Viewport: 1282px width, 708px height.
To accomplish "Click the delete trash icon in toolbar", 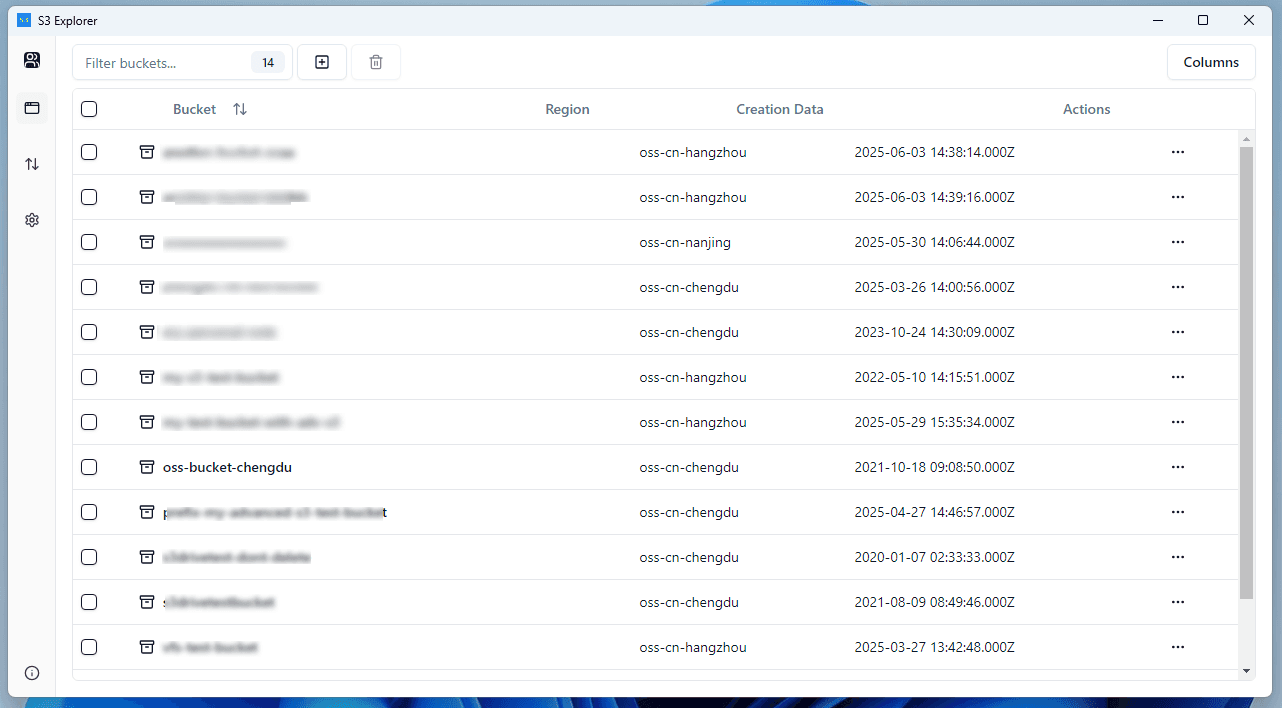I will [x=376, y=62].
